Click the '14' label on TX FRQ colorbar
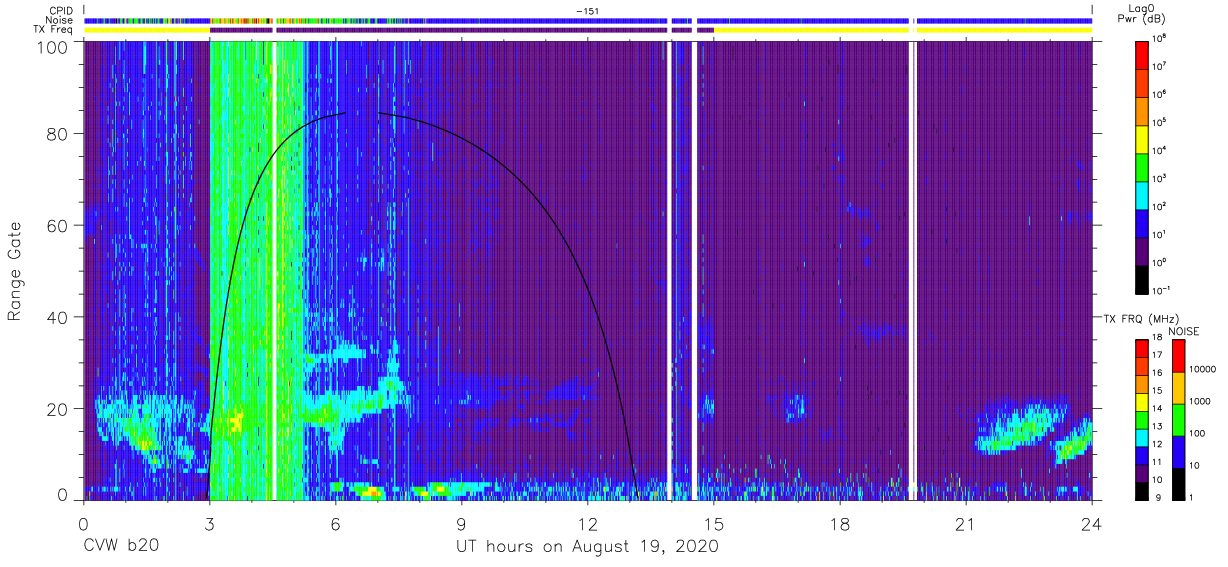Viewport: 1228px width, 567px height. [1158, 410]
